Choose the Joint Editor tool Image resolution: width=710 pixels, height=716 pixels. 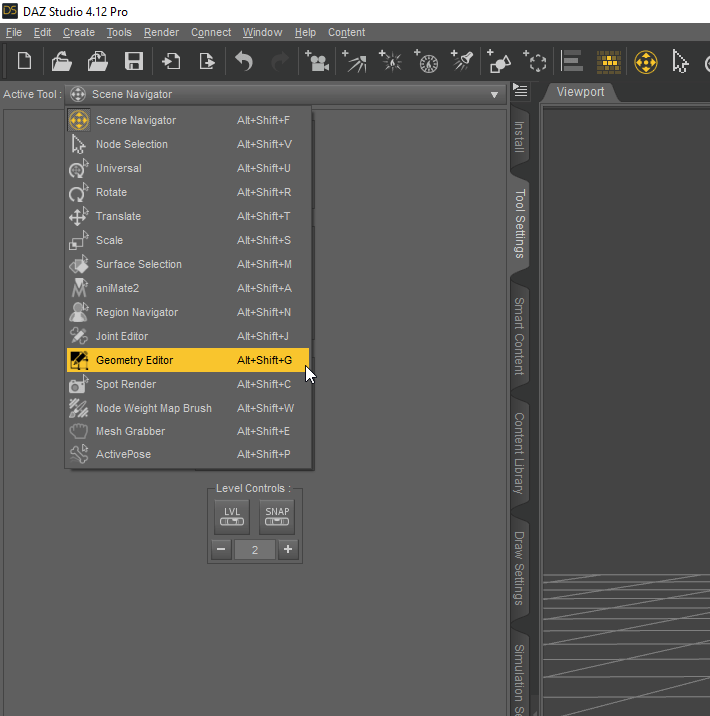coord(189,336)
